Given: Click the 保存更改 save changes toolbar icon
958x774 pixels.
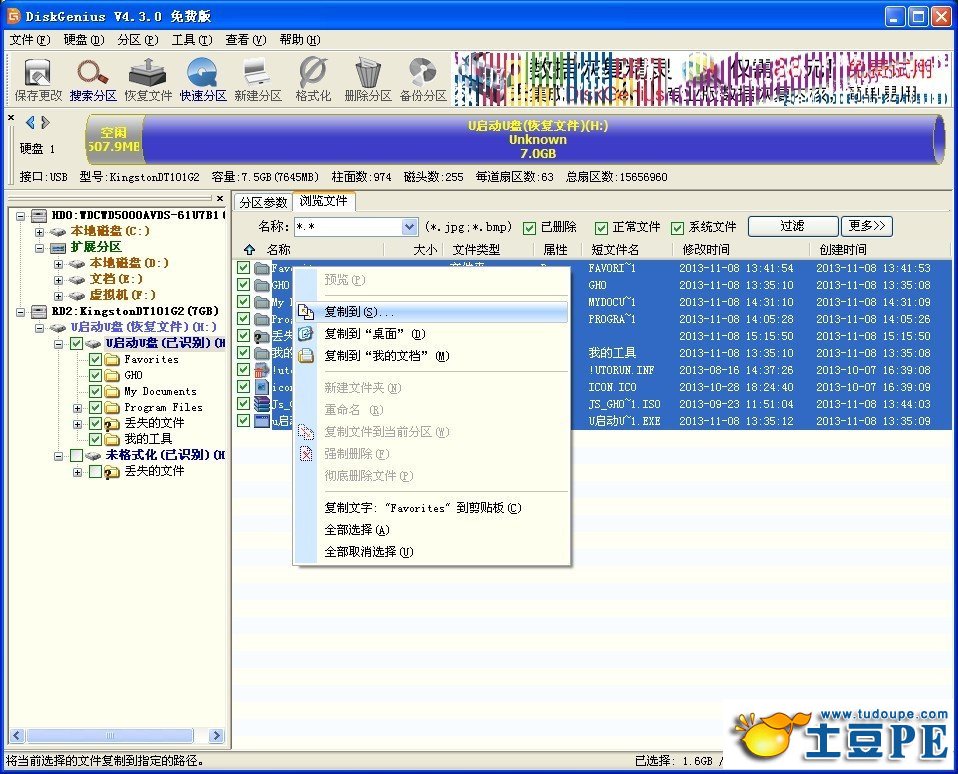Looking at the screenshot, I should coord(38,80).
